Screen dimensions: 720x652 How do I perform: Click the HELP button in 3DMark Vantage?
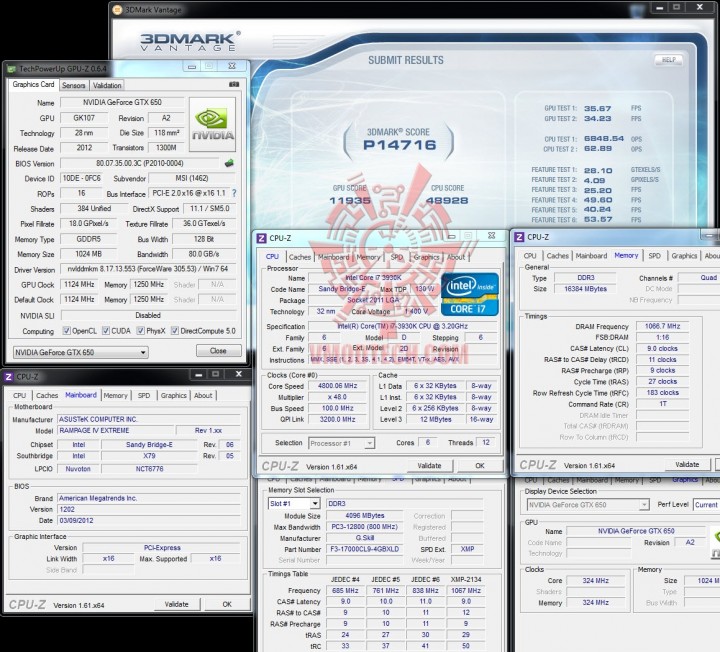coord(669,60)
